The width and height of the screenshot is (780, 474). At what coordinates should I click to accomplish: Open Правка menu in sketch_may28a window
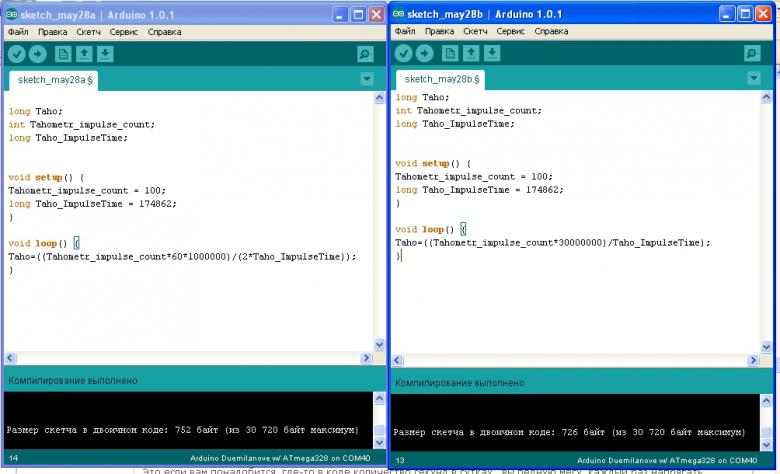pyautogui.click(x=52, y=32)
